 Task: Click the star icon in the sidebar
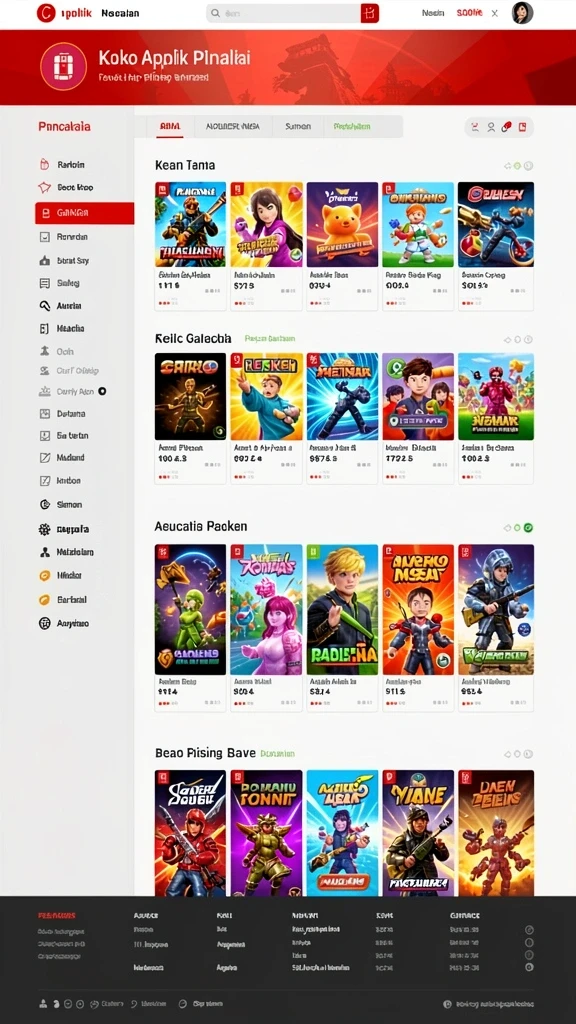[x=44, y=187]
